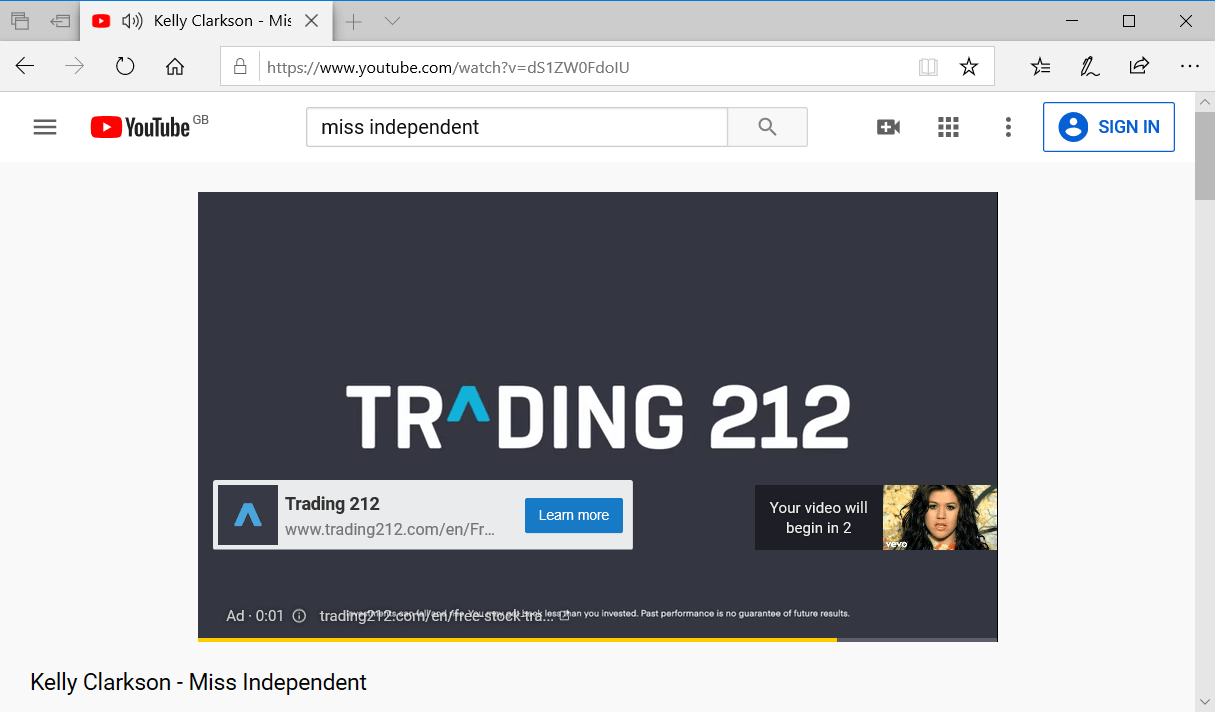
Task: Open Reading view book icon
Action: click(929, 67)
